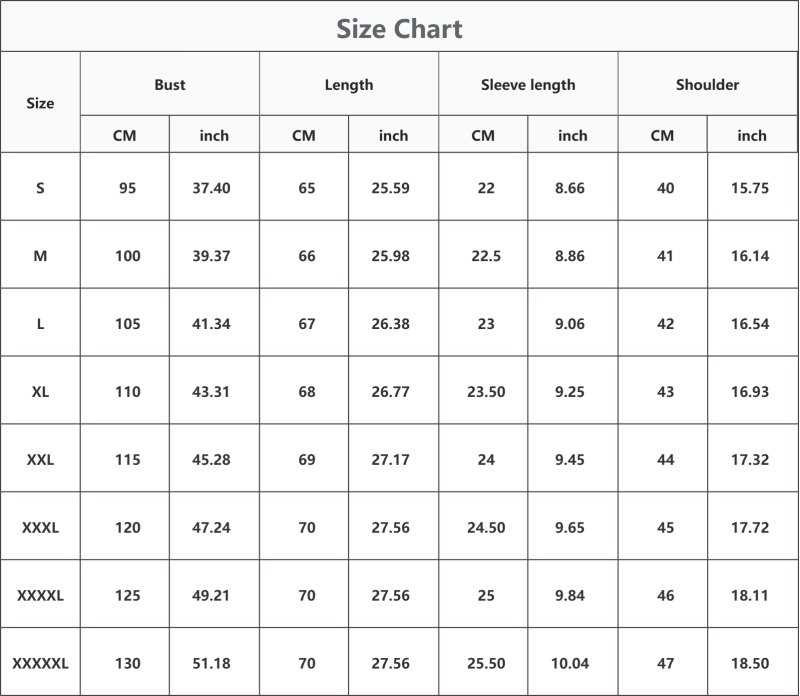800x696 pixels.
Task: Click length inch value 26.38
Action: pos(390,324)
